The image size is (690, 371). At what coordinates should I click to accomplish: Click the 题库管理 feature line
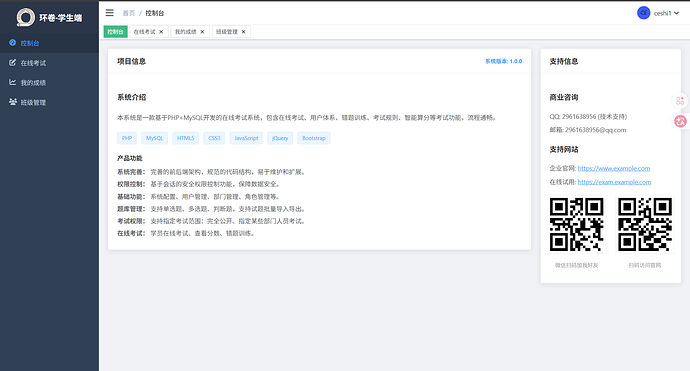(x=212, y=209)
